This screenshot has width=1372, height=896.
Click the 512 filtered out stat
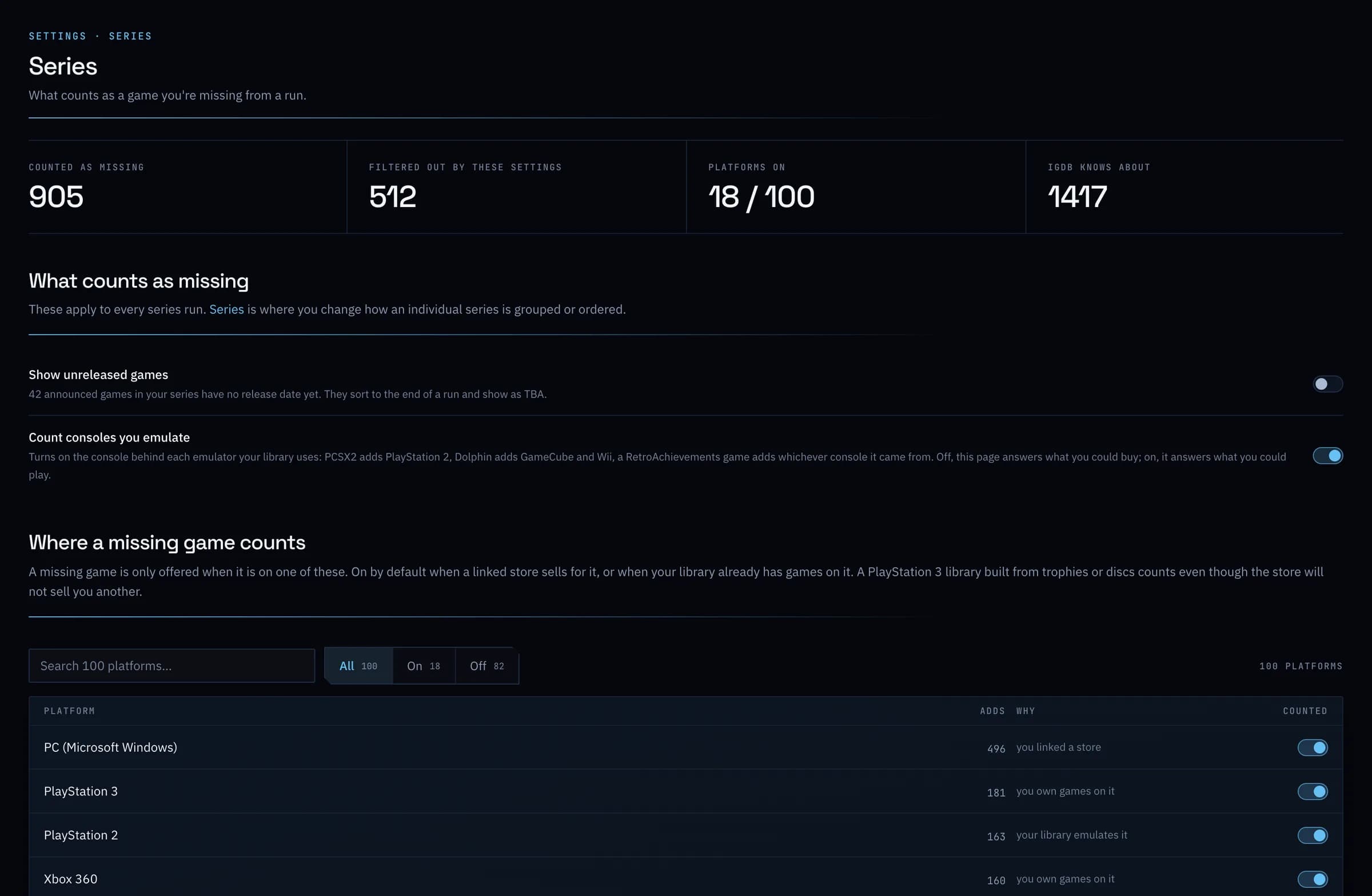[x=393, y=197]
